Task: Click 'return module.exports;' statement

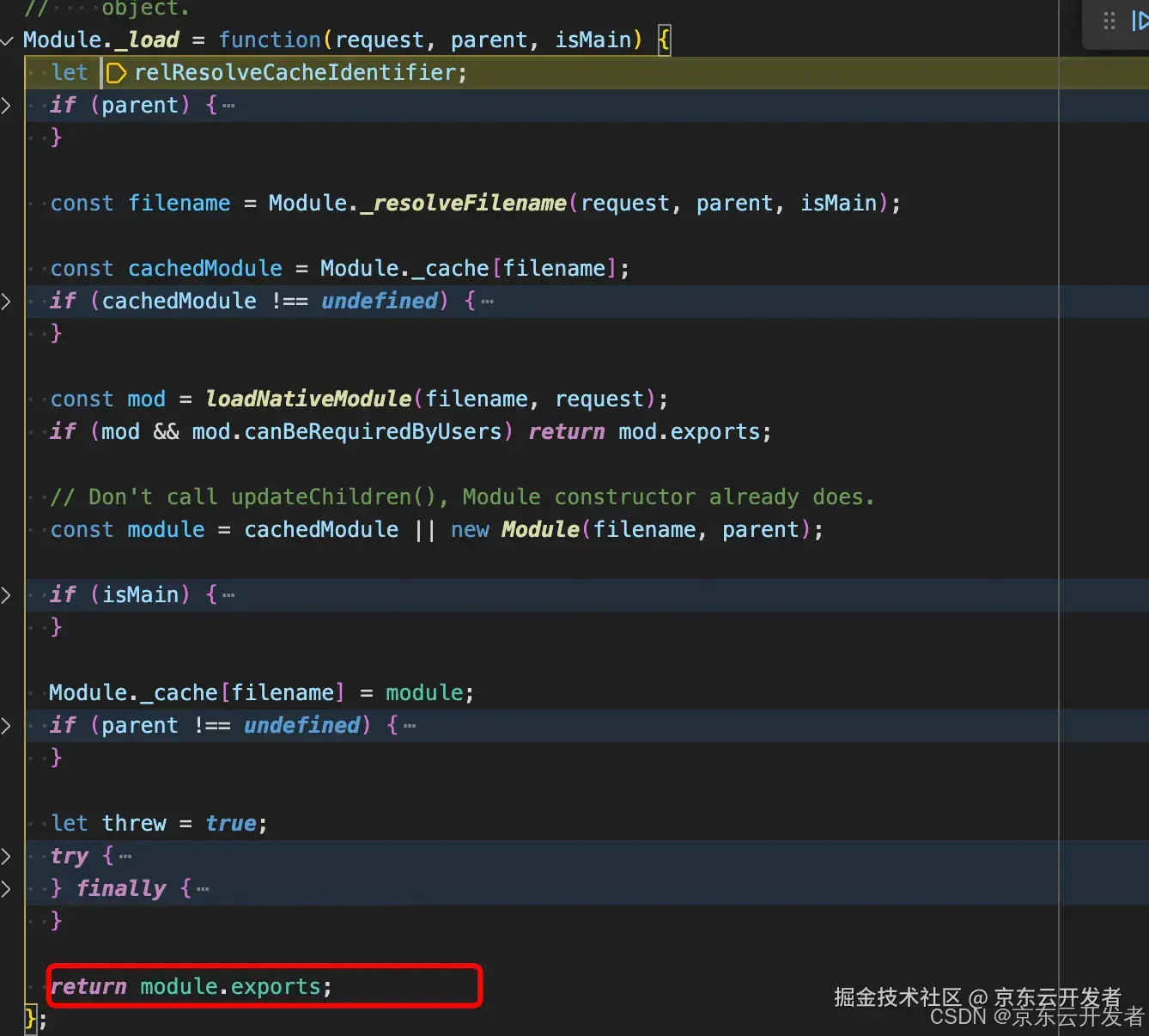Action: [x=191, y=987]
